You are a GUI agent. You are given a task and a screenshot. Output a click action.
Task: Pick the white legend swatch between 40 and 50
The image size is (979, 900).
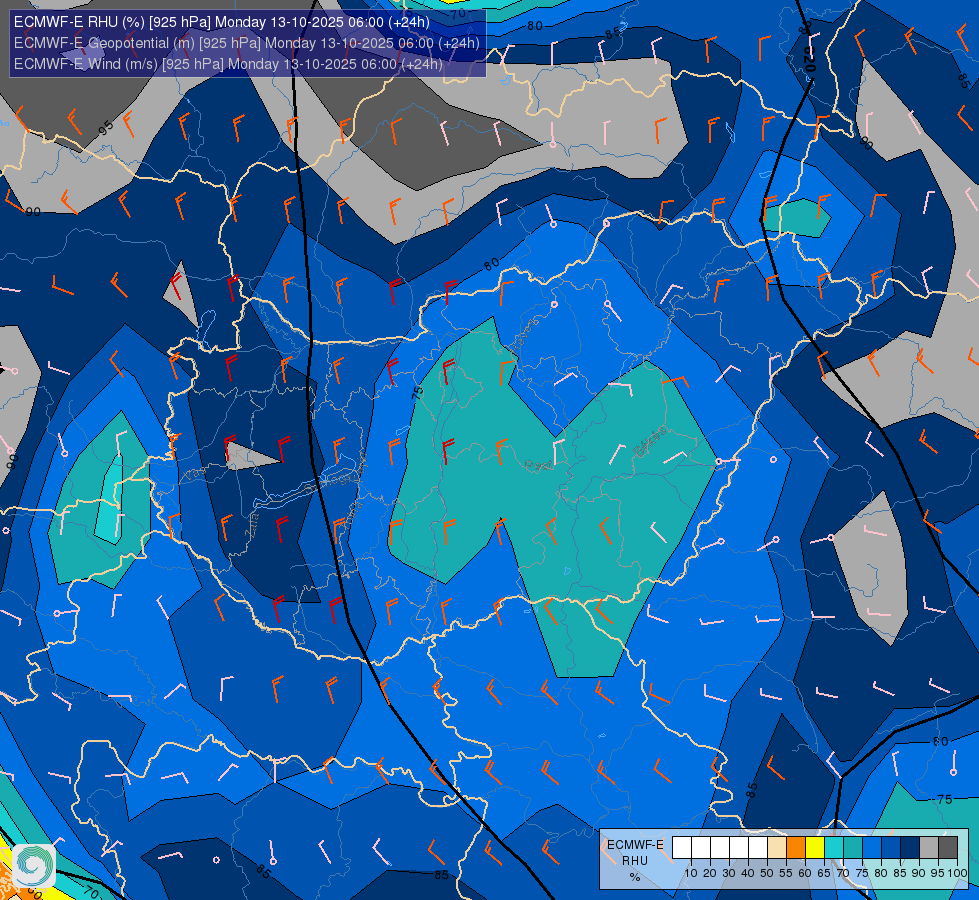click(758, 847)
